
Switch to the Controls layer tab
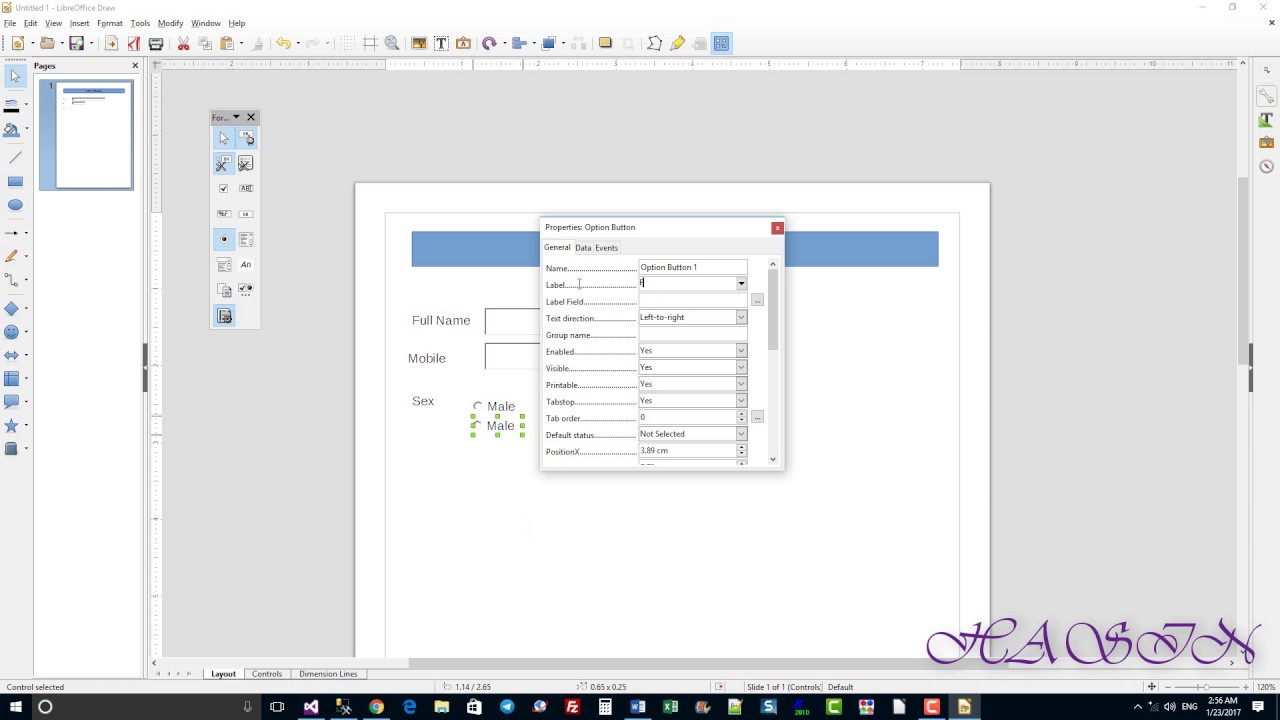(x=267, y=674)
